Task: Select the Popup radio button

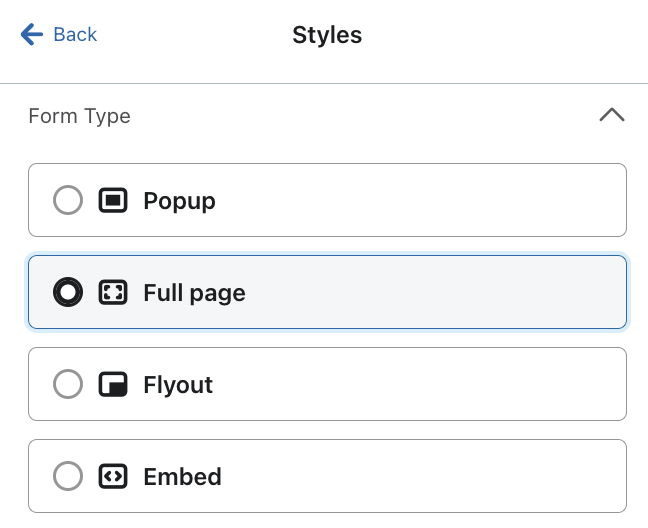Action: [x=68, y=201]
